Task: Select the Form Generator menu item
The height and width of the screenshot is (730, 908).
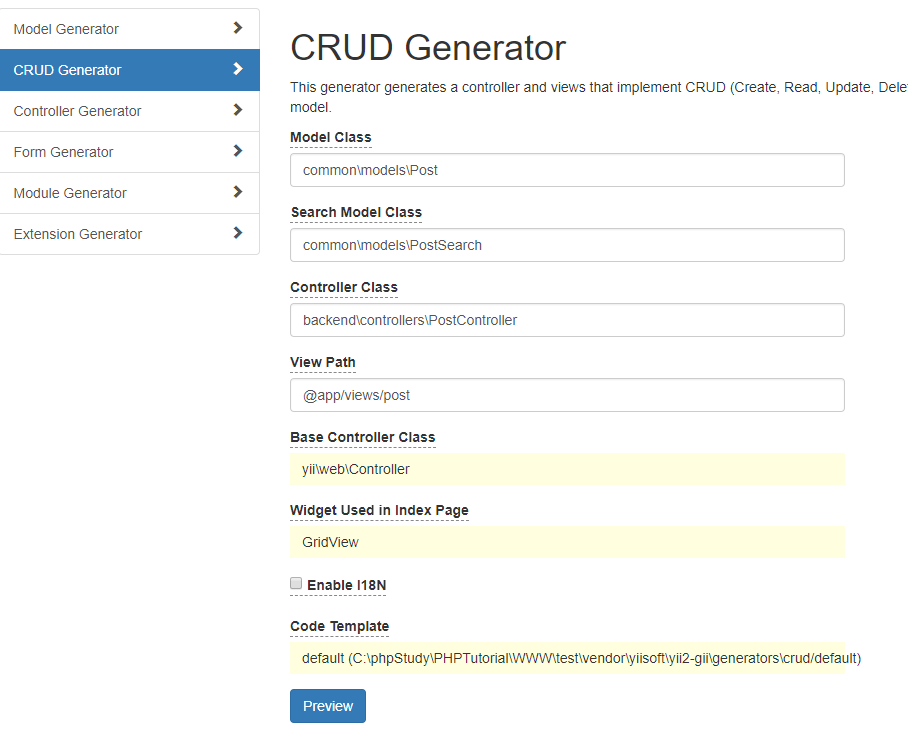Action: point(63,152)
